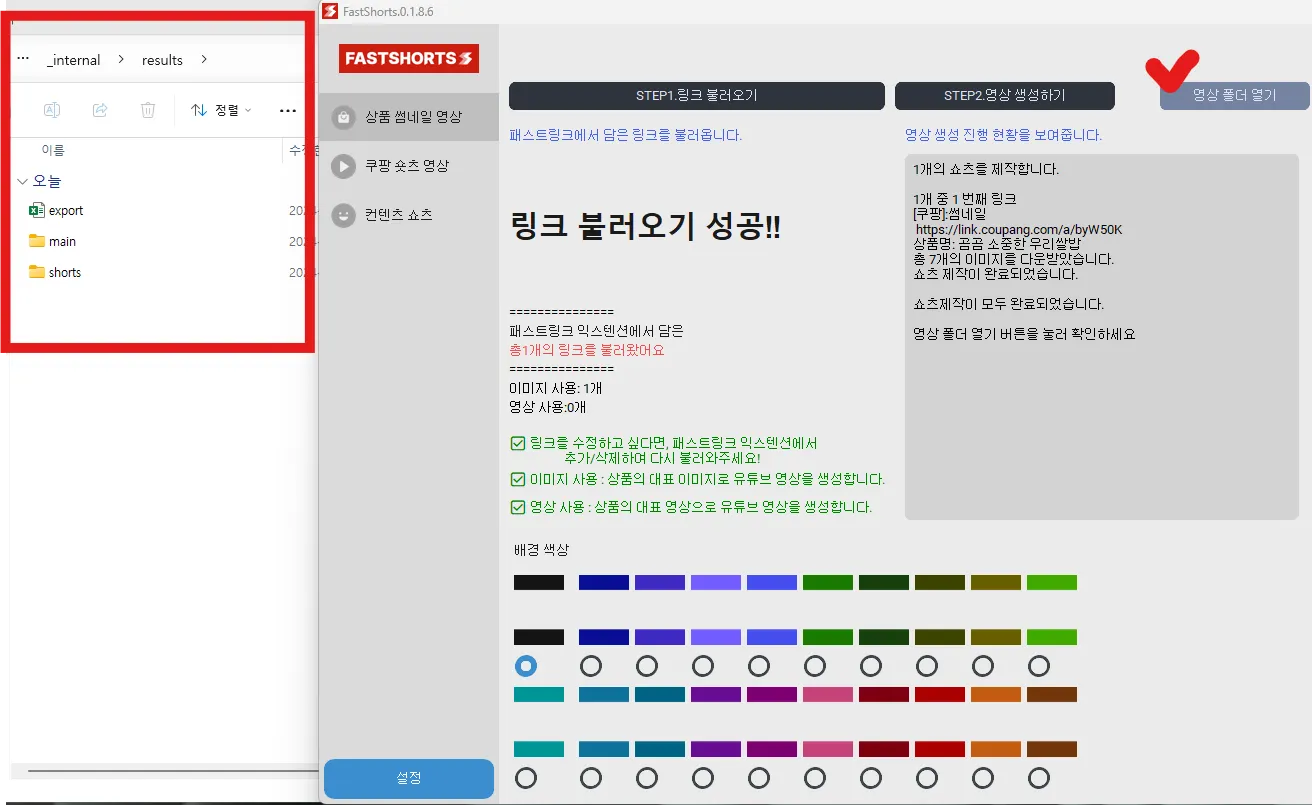Viewport: 1312px width, 805px height.
Task: Click the STEP2.영상 생성하기 button
Action: pyautogui.click(x=1005, y=96)
